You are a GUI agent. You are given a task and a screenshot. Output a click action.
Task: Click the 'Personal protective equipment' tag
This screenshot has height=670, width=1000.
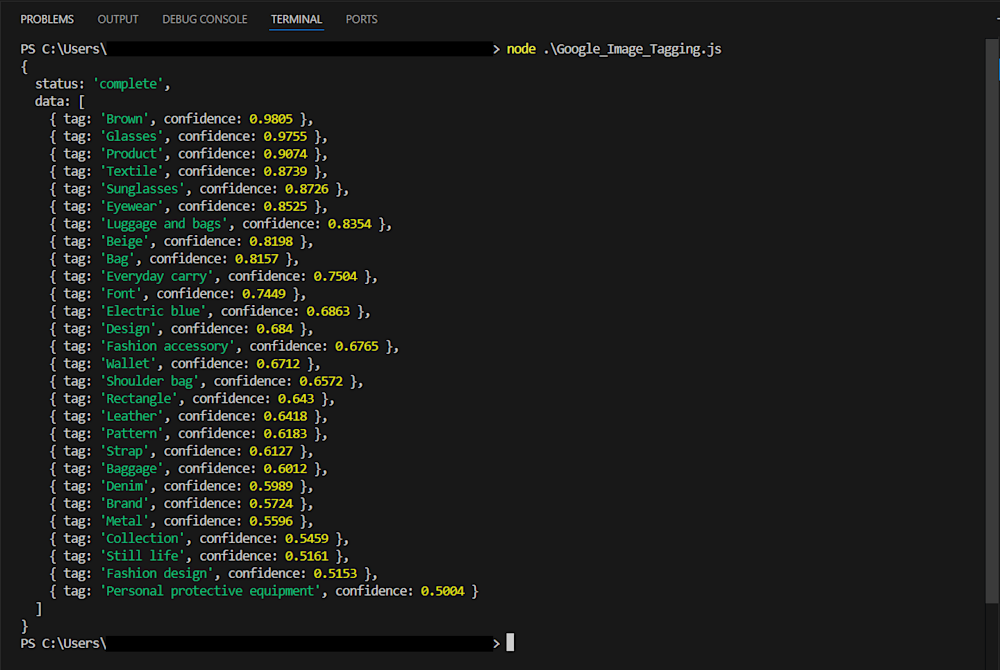click(210, 591)
